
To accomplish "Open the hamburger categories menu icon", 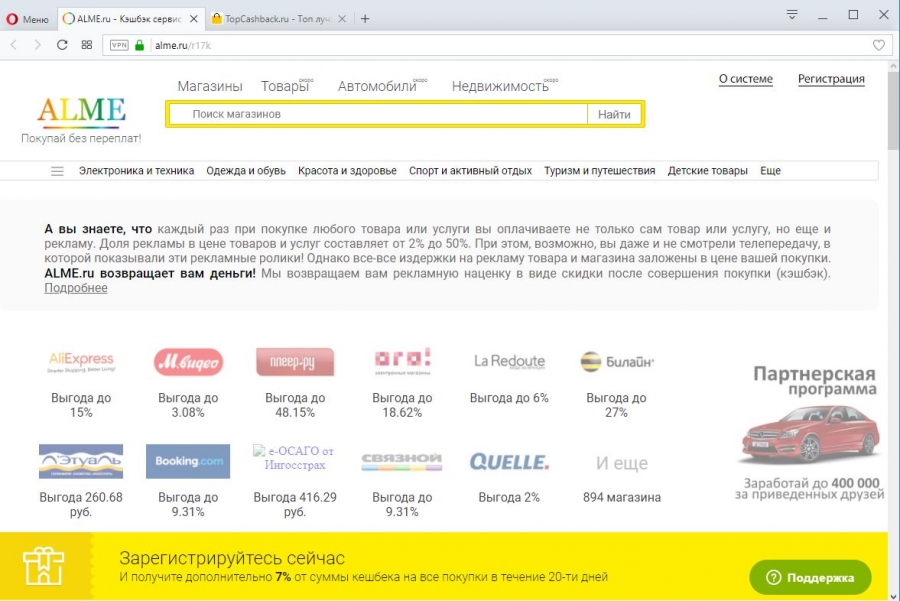I will click(x=57, y=171).
